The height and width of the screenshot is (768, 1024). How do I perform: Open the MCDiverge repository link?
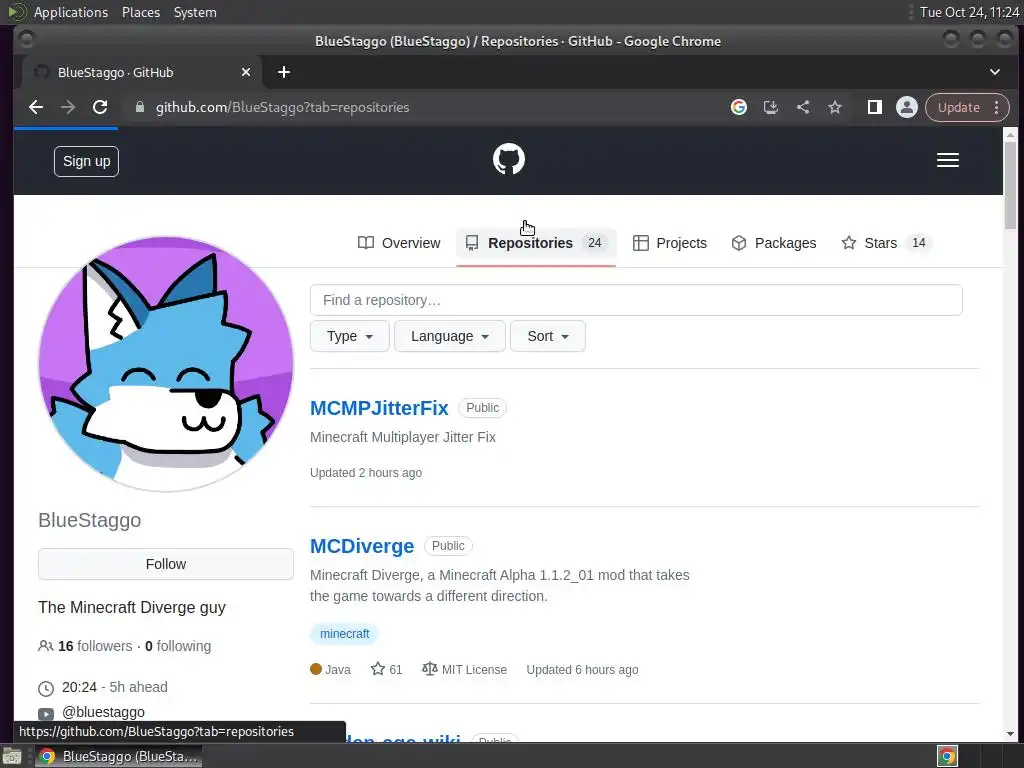362,546
